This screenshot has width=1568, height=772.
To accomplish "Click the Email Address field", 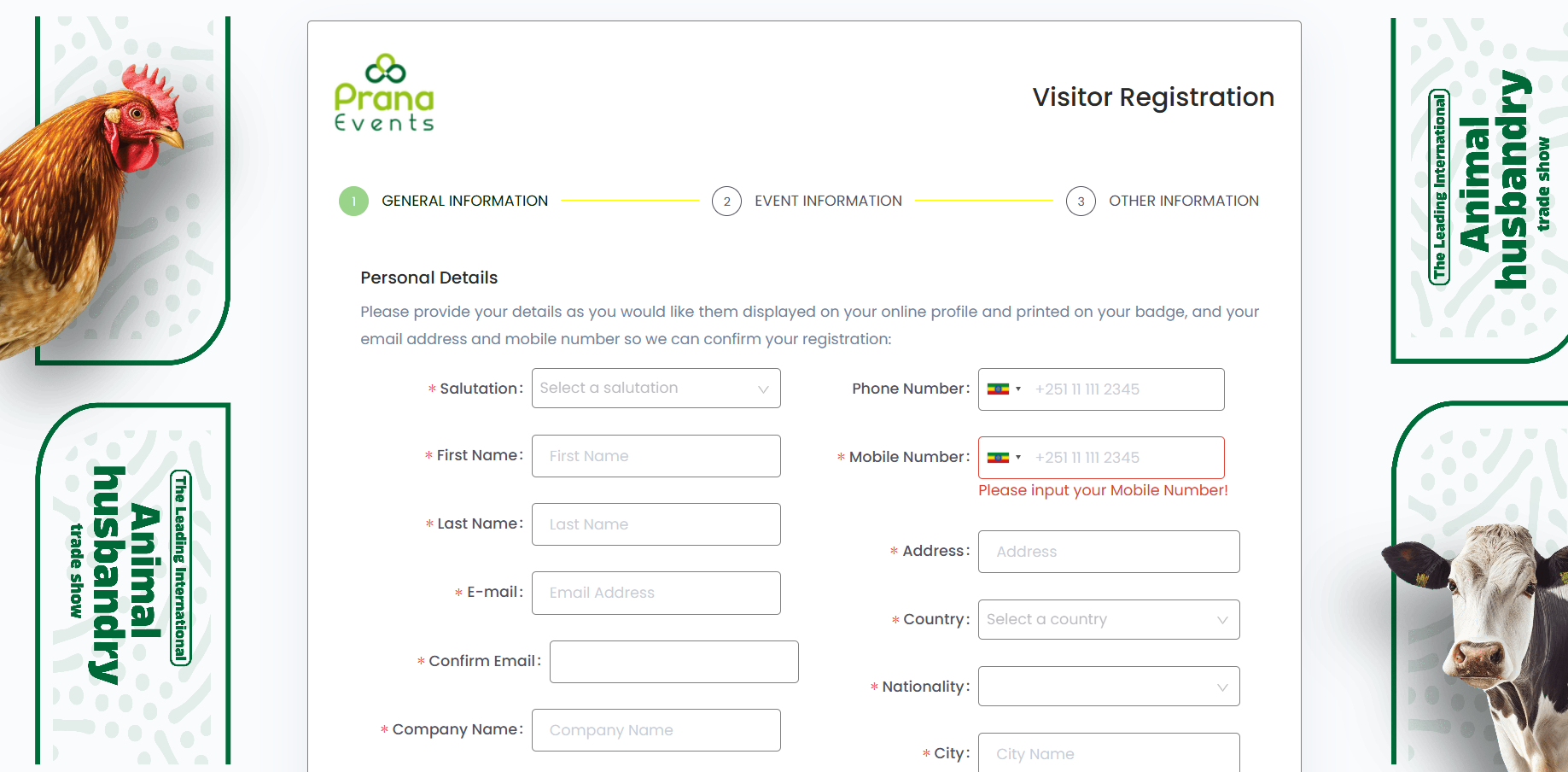I will click(656, 593).
